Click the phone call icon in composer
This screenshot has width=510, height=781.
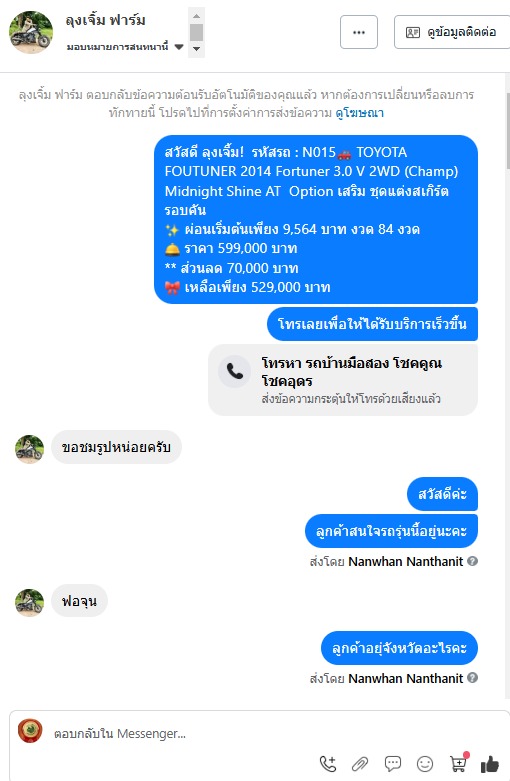click(327, 764)
